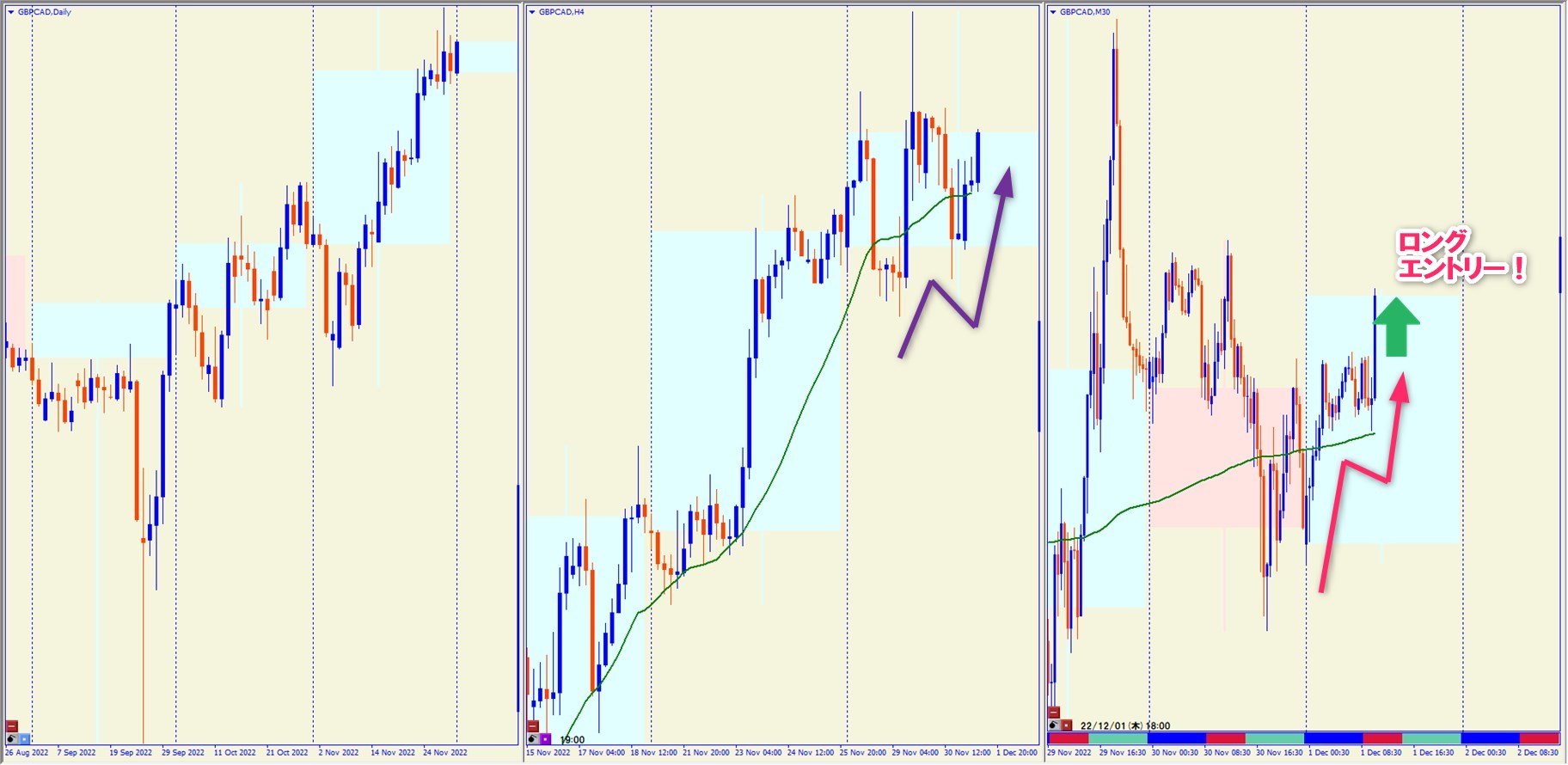Click bomb icon in H4 chart

[x=533, y=738]
